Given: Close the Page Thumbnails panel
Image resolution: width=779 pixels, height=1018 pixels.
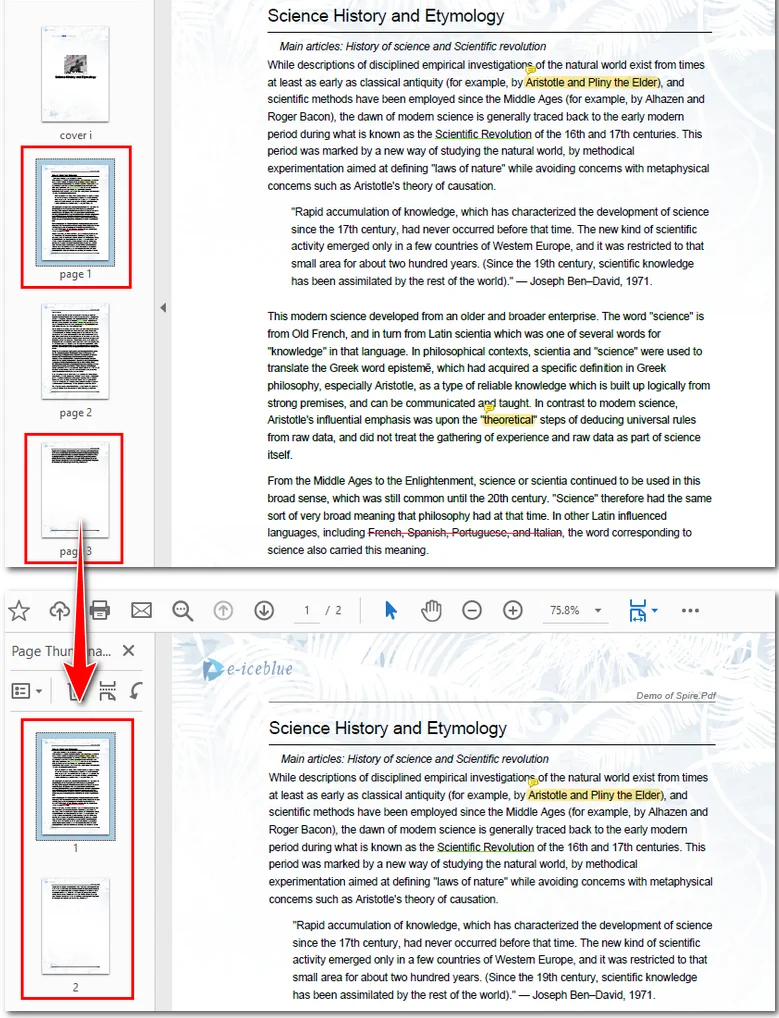Looking at the screenshot, I should tap(129, 651).
